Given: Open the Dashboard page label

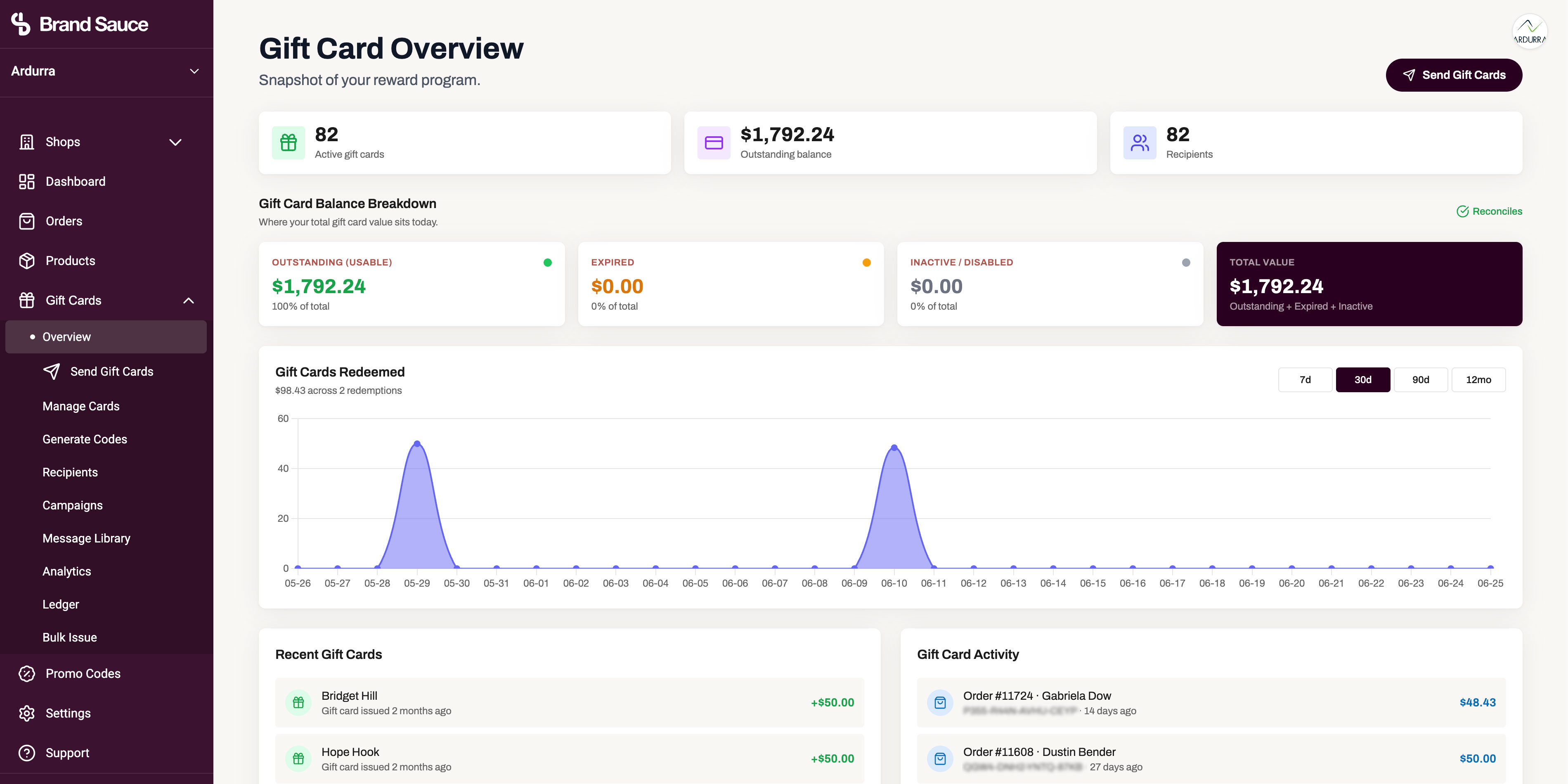Looking at the screenshot, I should pos(76,181).
